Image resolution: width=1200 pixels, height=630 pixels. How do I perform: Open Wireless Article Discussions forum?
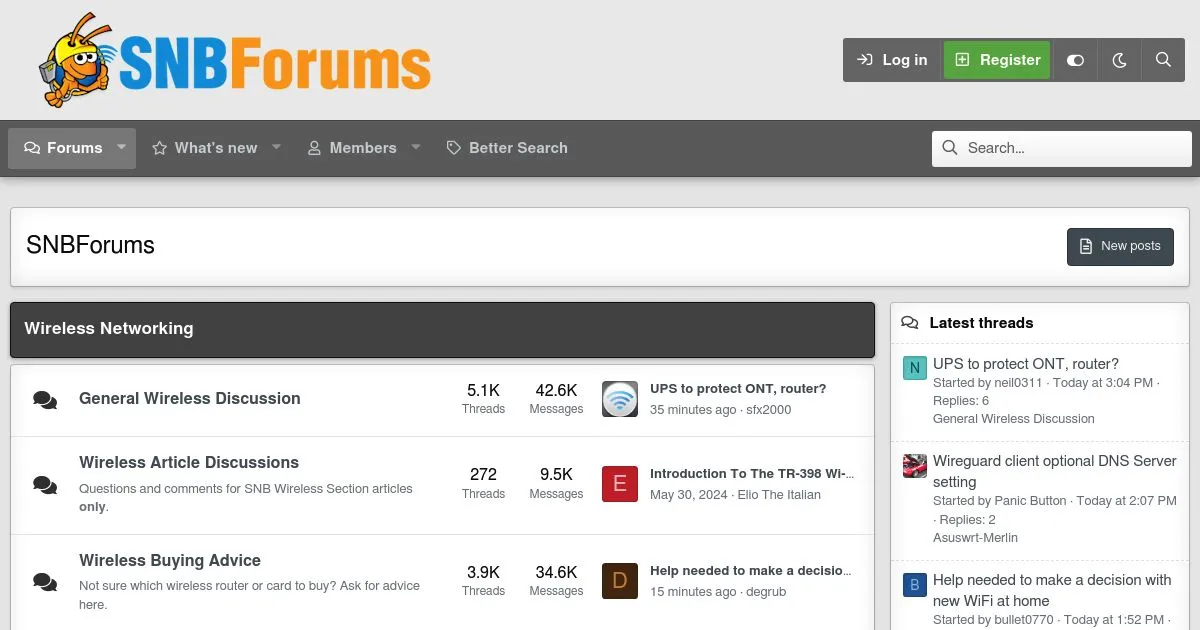(189, 462)
